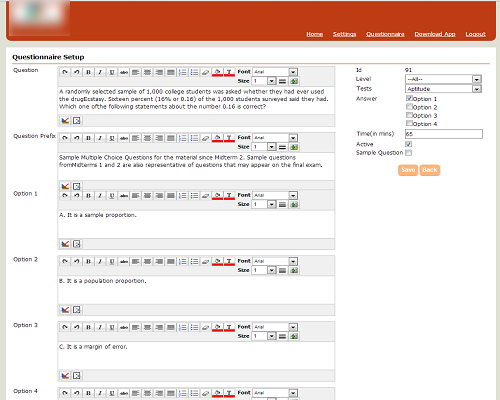Go to the Questionnaire menu link
Viewport: 500px width, 400px height.
(385, 34)
